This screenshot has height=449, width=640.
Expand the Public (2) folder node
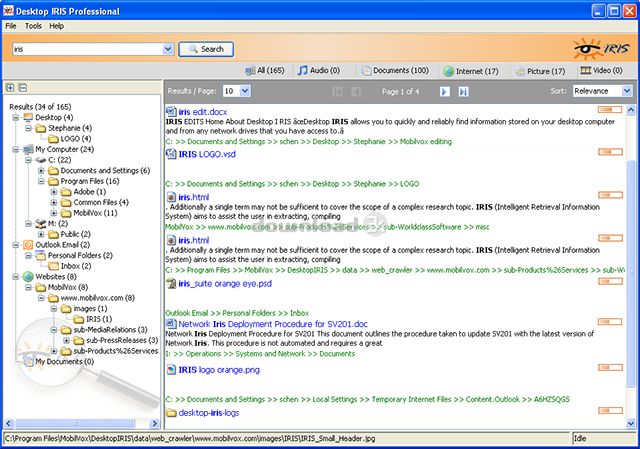(x=41, y=234)
